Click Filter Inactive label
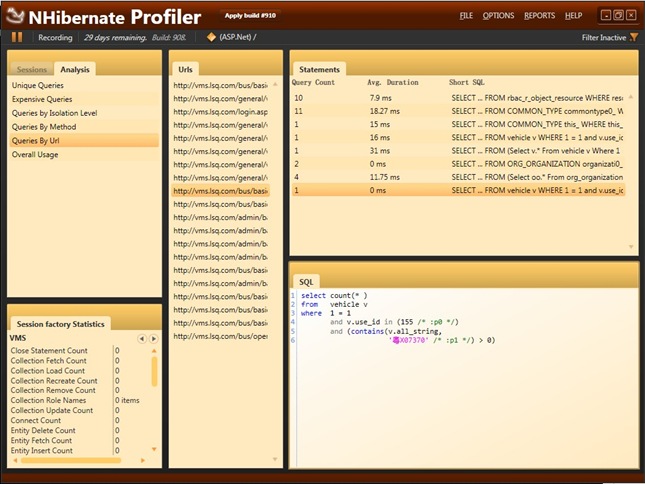This screenshot has height=484, width=645. (x=603, y=37)
